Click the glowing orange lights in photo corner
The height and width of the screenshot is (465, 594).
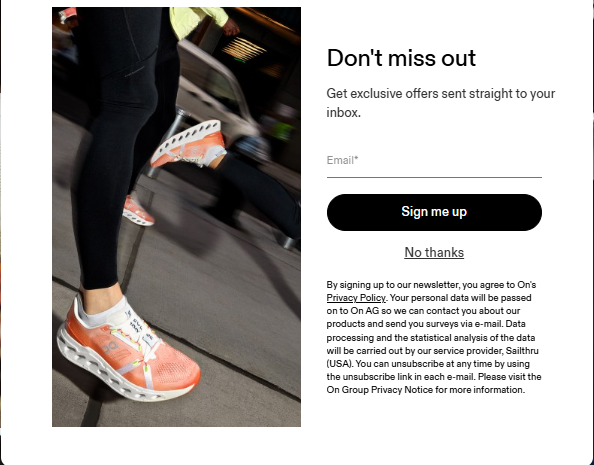click(244, 49)
